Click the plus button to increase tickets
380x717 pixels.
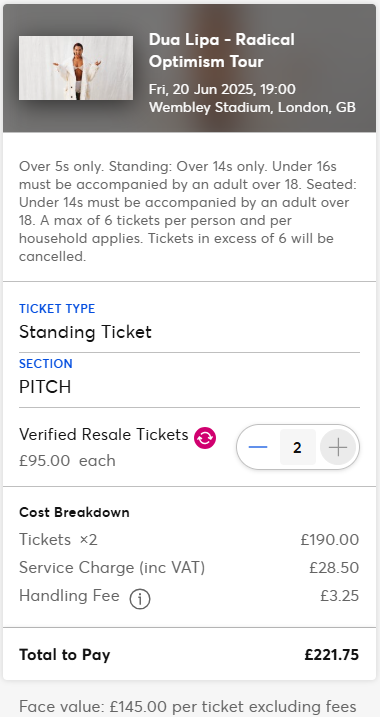338,447
